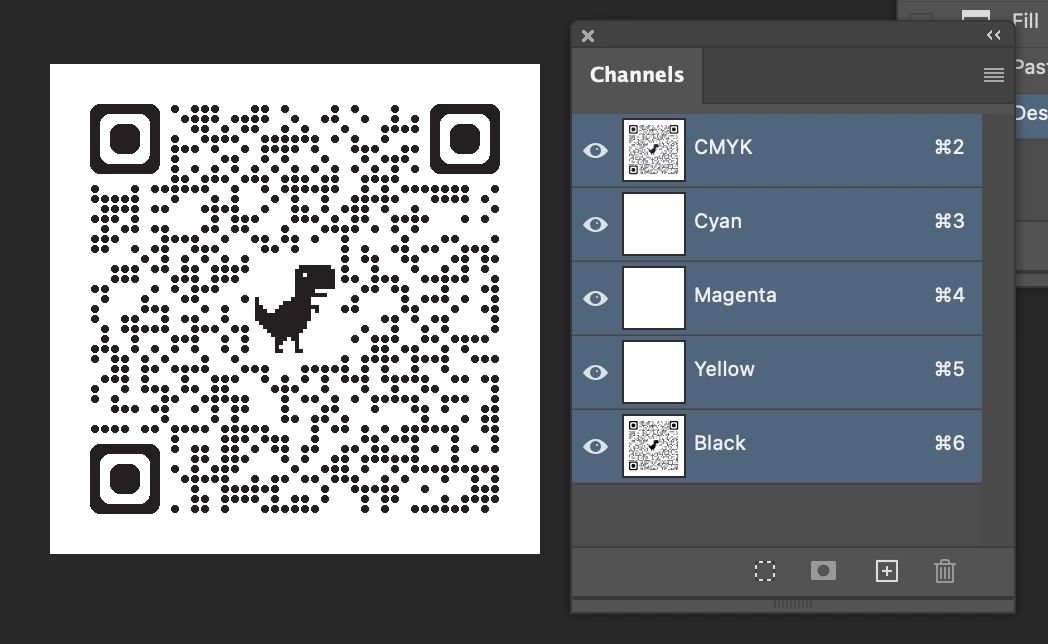
Task: Select the Yellow channel name
Action: (x=725, y=369)
